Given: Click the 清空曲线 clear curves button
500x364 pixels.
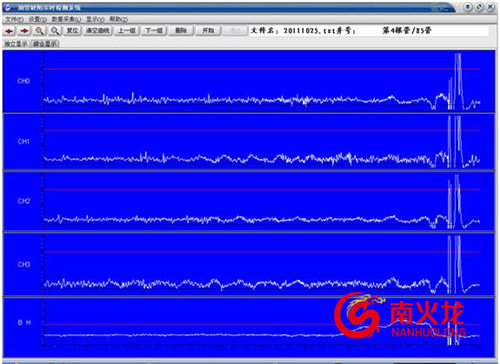Looking at the screenshot, I should [x=98, y=31].
